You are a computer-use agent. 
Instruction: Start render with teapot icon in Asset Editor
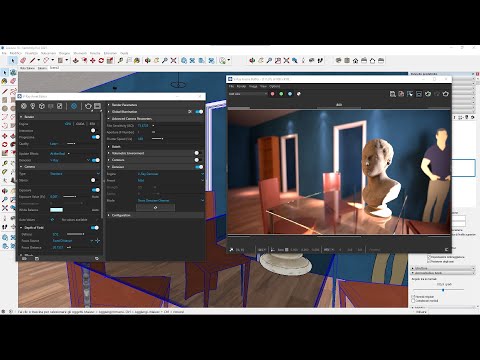pos(88,106)
